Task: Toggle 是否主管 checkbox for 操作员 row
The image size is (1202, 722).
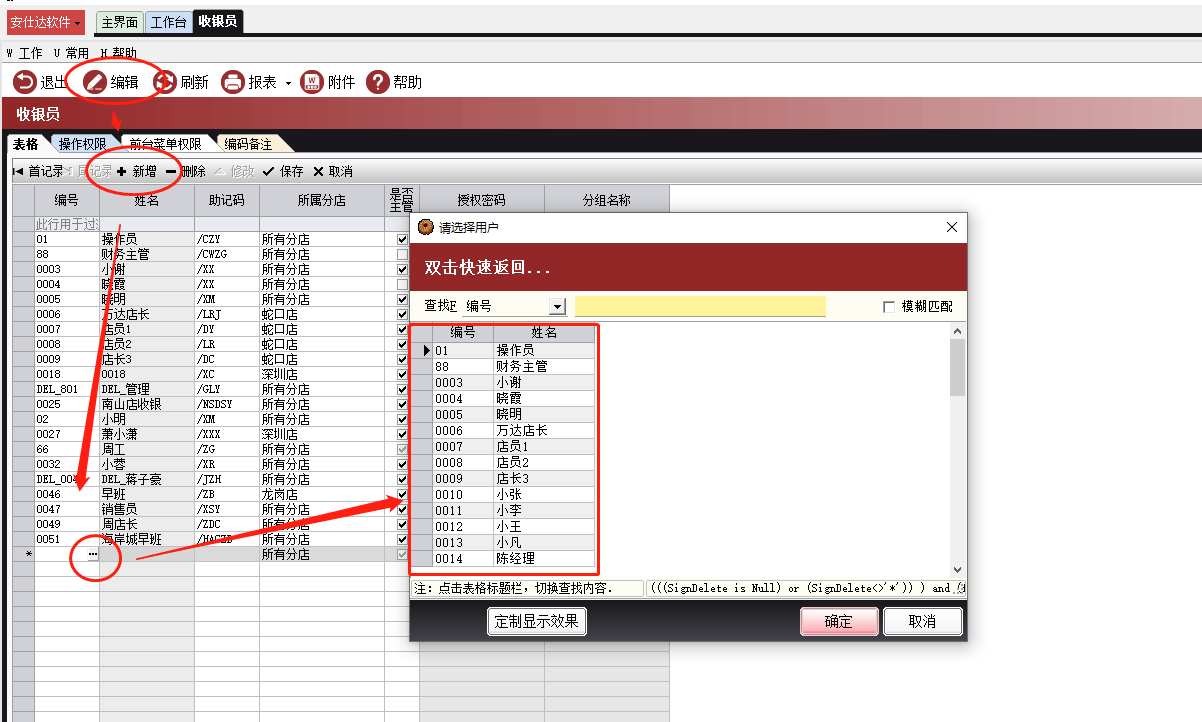Action: (402, 240)
